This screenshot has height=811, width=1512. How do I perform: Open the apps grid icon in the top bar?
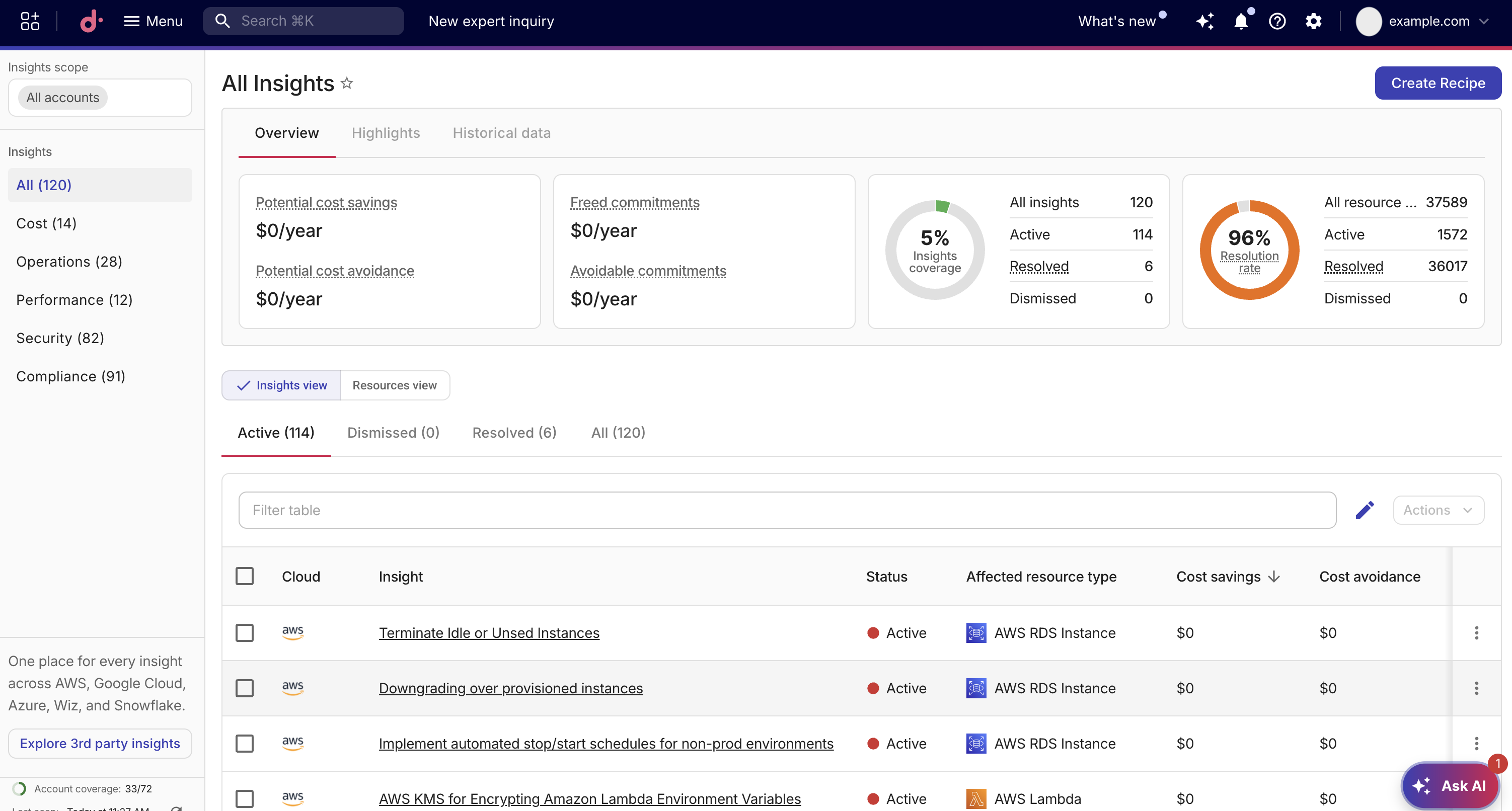[30, 21]
